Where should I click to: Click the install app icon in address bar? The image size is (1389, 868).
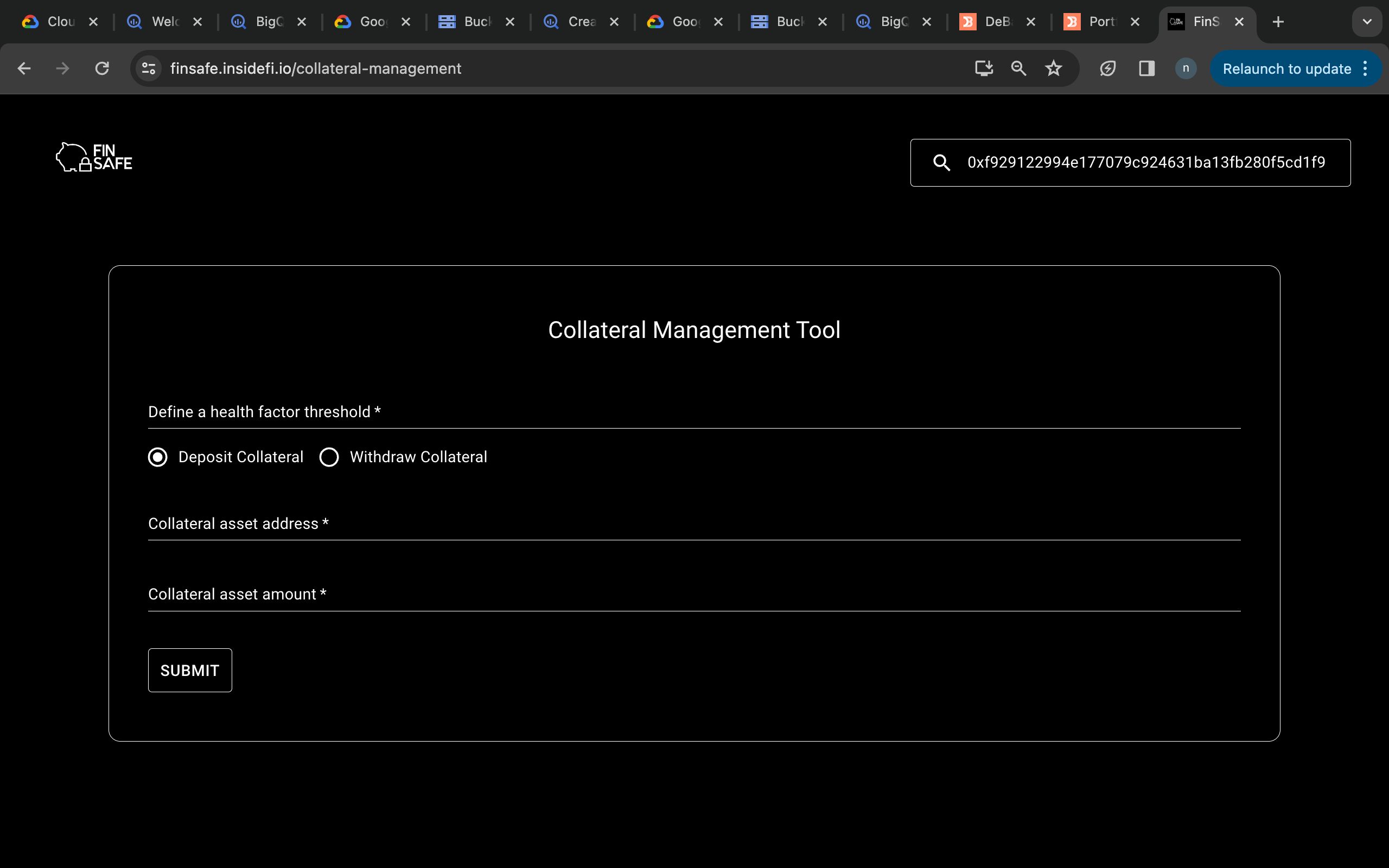click(984, 69)
